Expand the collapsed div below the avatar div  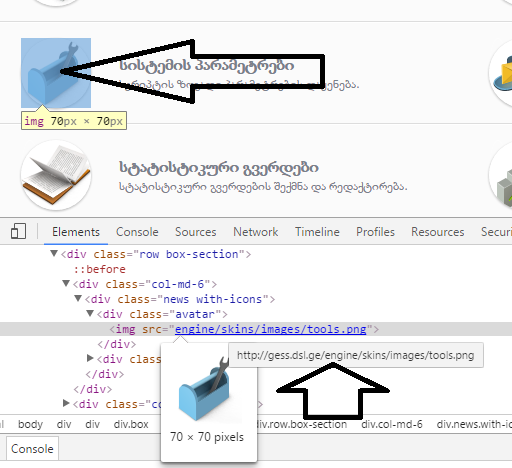click(x=90, y=359)
